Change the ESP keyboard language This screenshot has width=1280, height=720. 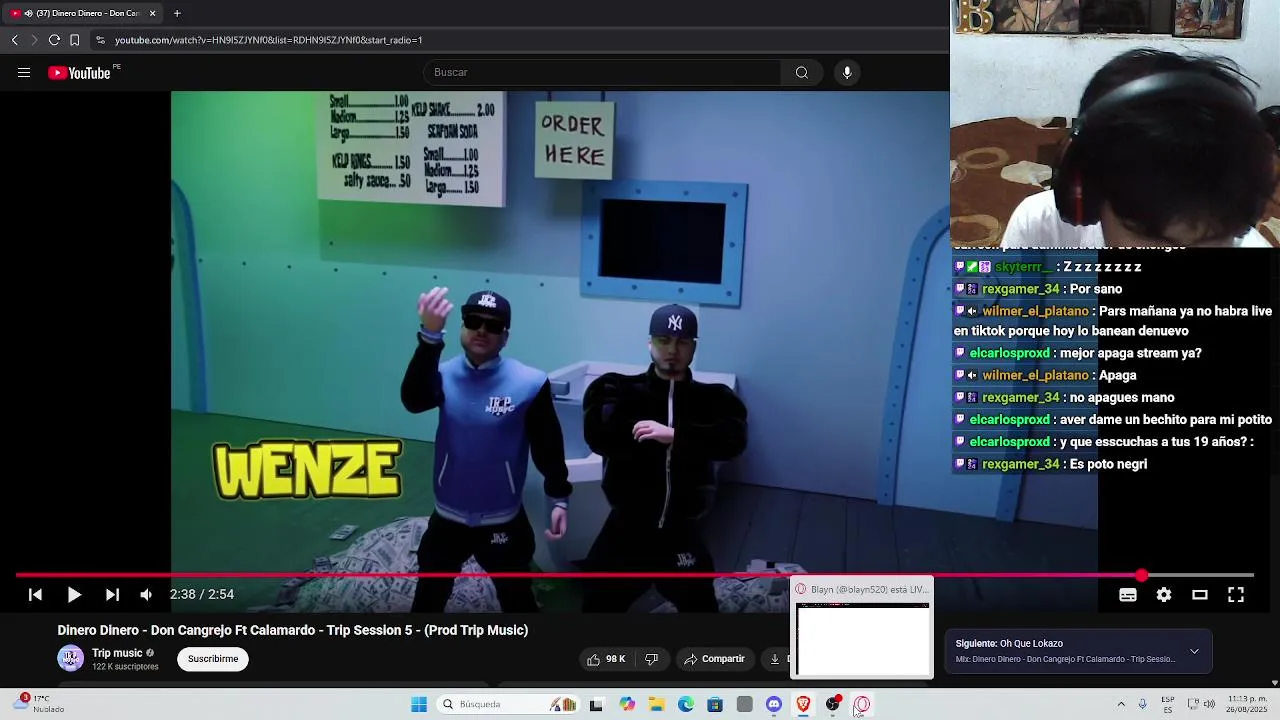(x=1168, y=704)
